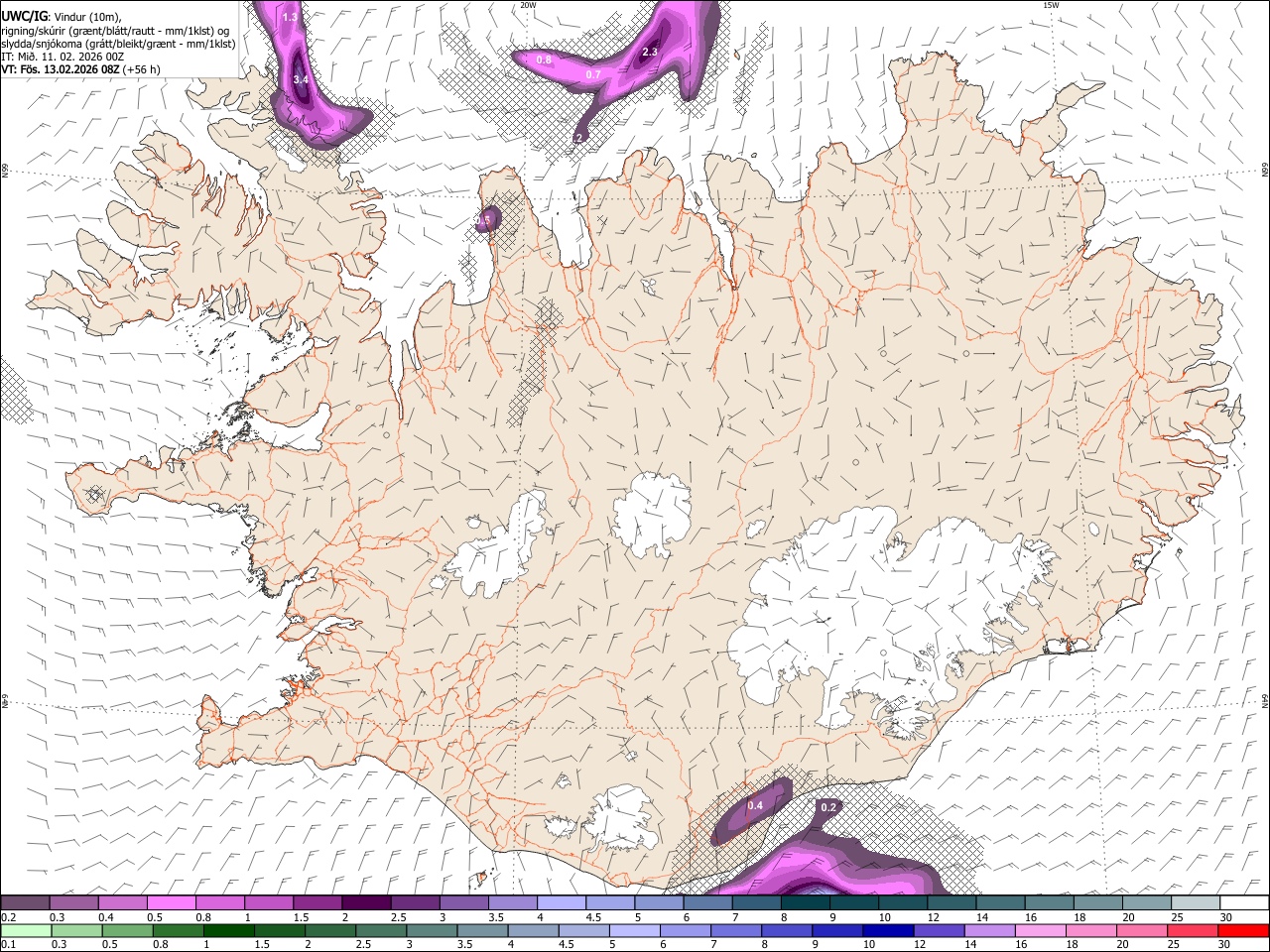Click the '3.4' precipitation value label
This screenshot has width=1270, height=952.
click(x=302, y=79)
